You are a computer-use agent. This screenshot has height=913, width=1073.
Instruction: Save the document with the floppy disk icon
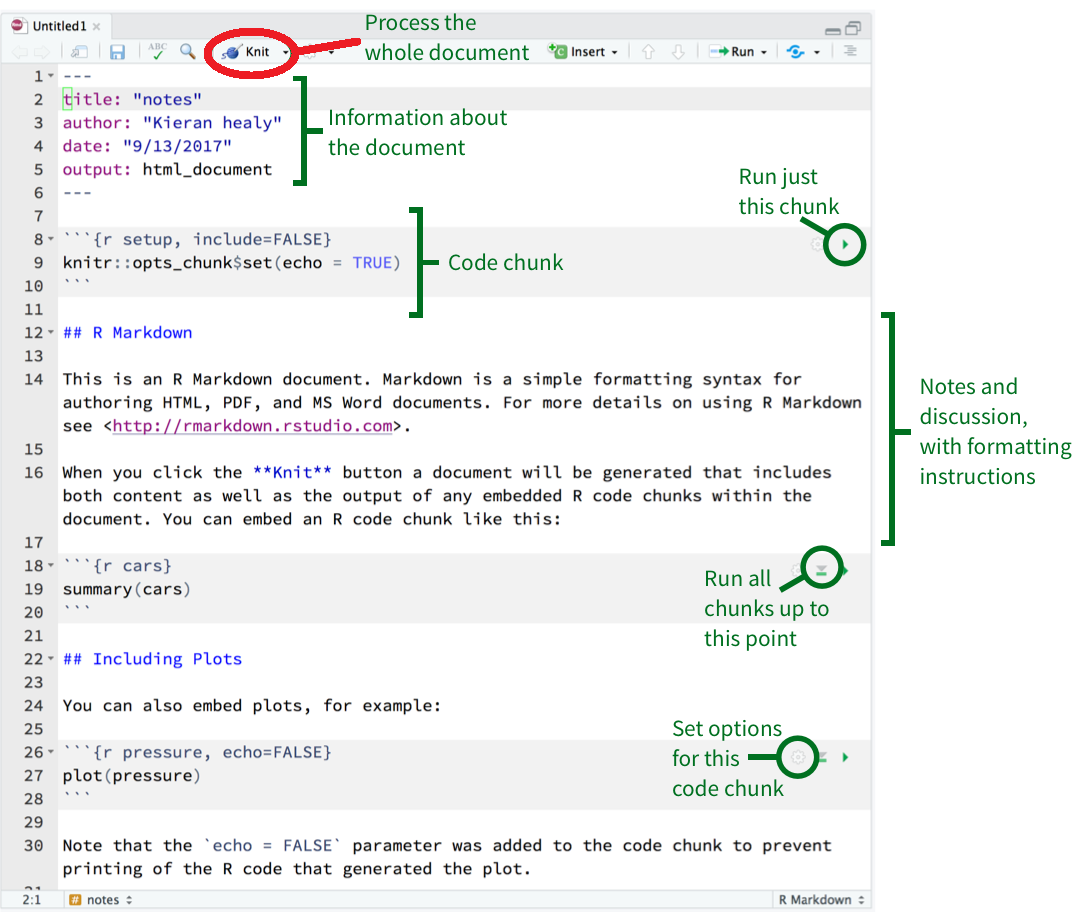(x=117, y=52)
